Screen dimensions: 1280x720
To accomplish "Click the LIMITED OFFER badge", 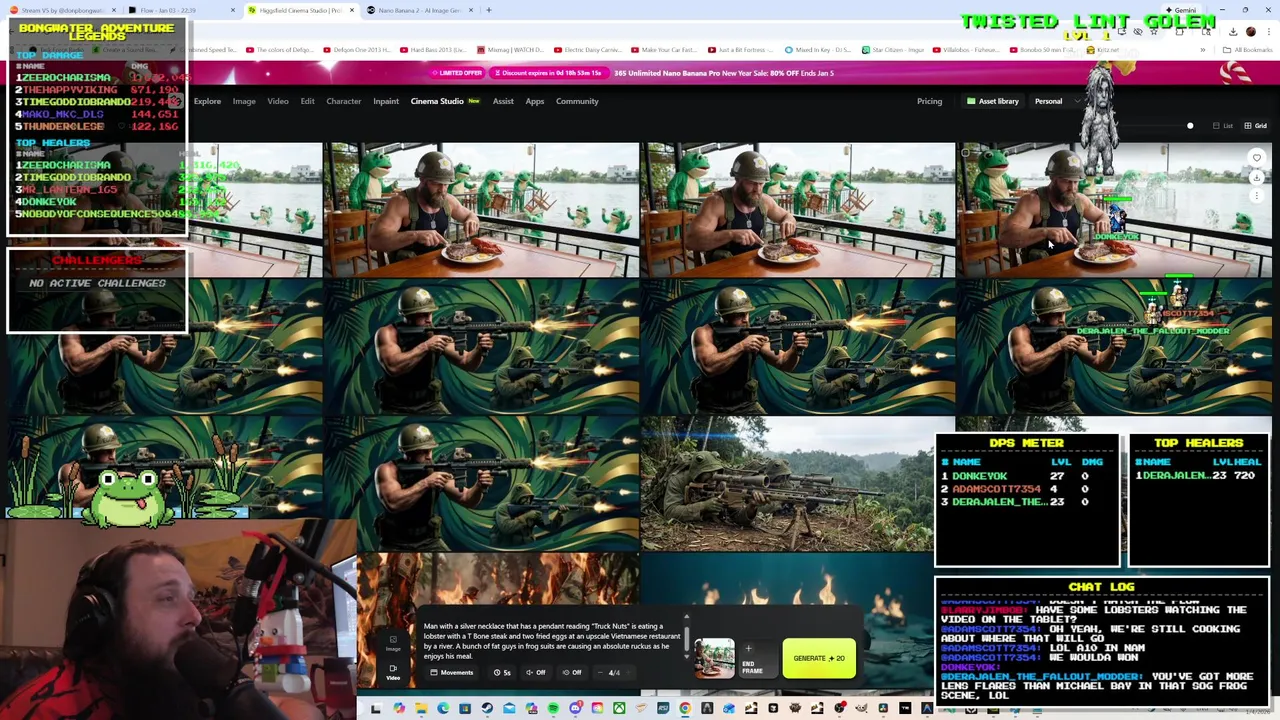I will click(458, 73).
